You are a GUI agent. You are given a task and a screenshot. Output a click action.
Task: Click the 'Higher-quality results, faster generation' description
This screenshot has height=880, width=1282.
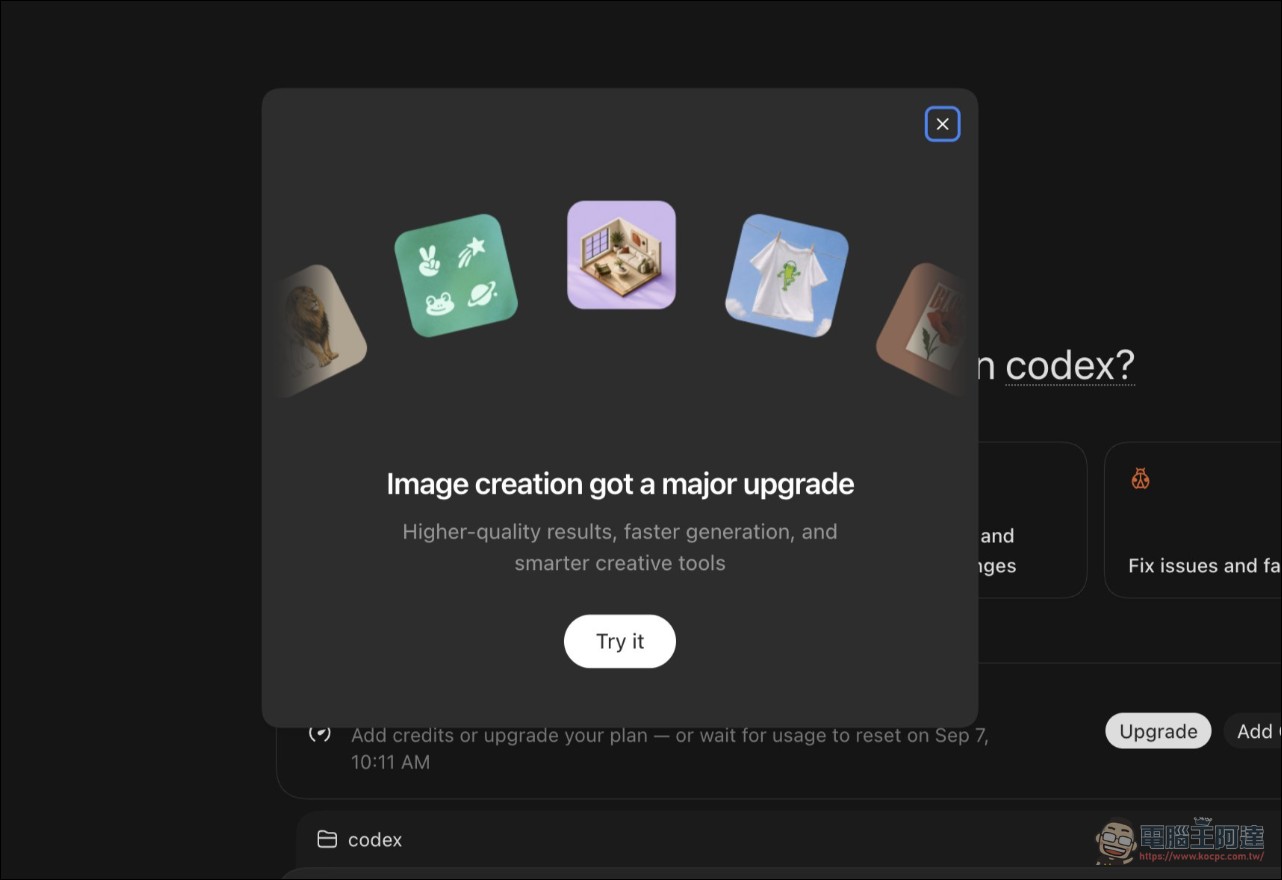coord(620,547)
